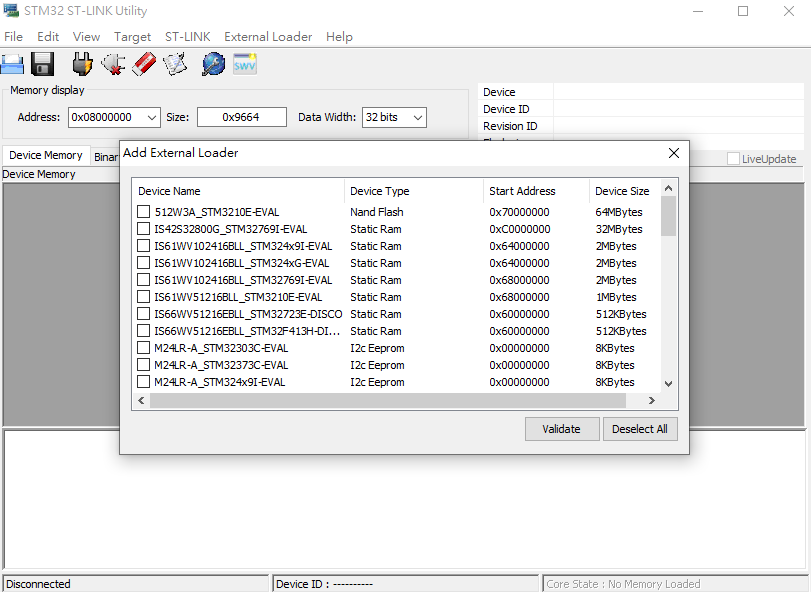This screenshot has height=592, width=812.
Task: Switch to the Device Memory tab
Action: coord(46,155)
